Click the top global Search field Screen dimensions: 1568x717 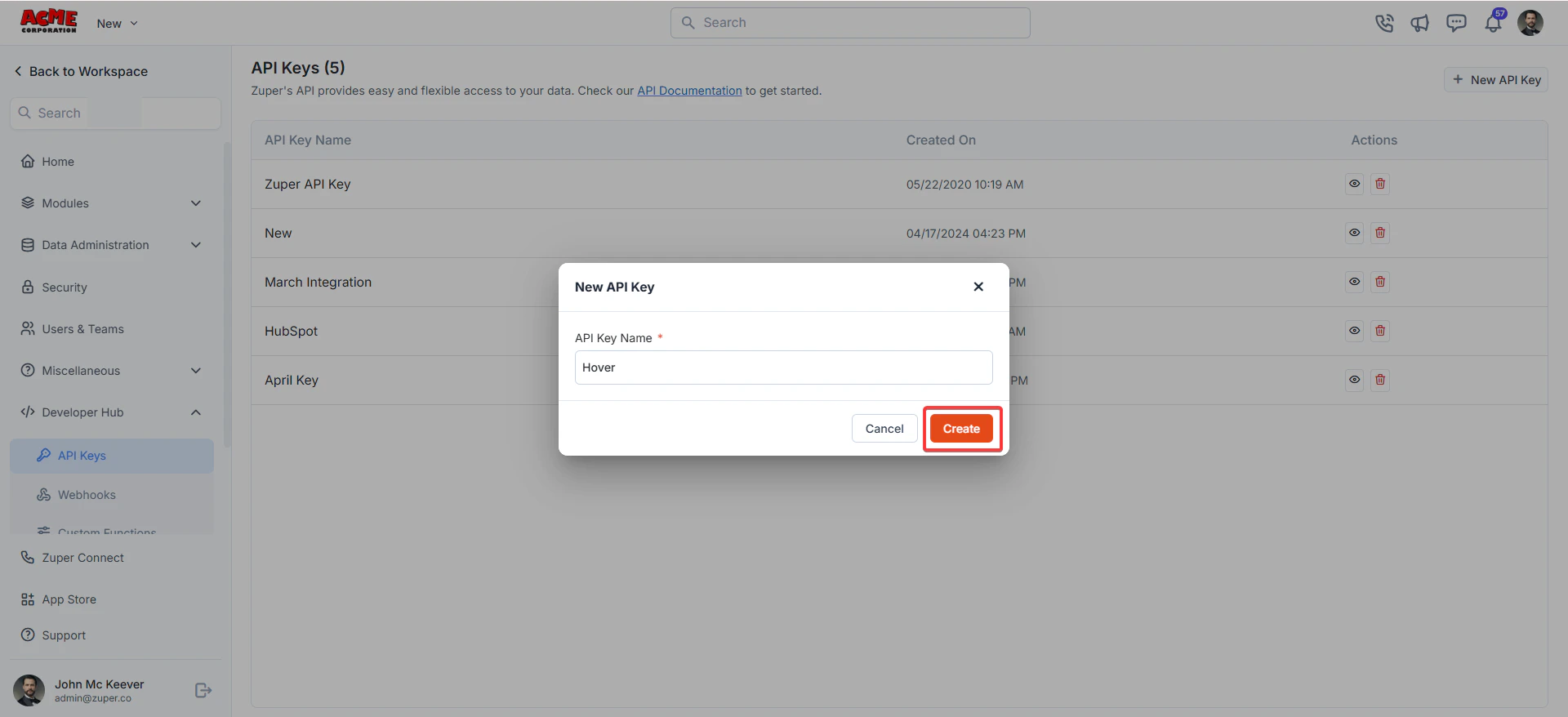[x=850, y=23]
